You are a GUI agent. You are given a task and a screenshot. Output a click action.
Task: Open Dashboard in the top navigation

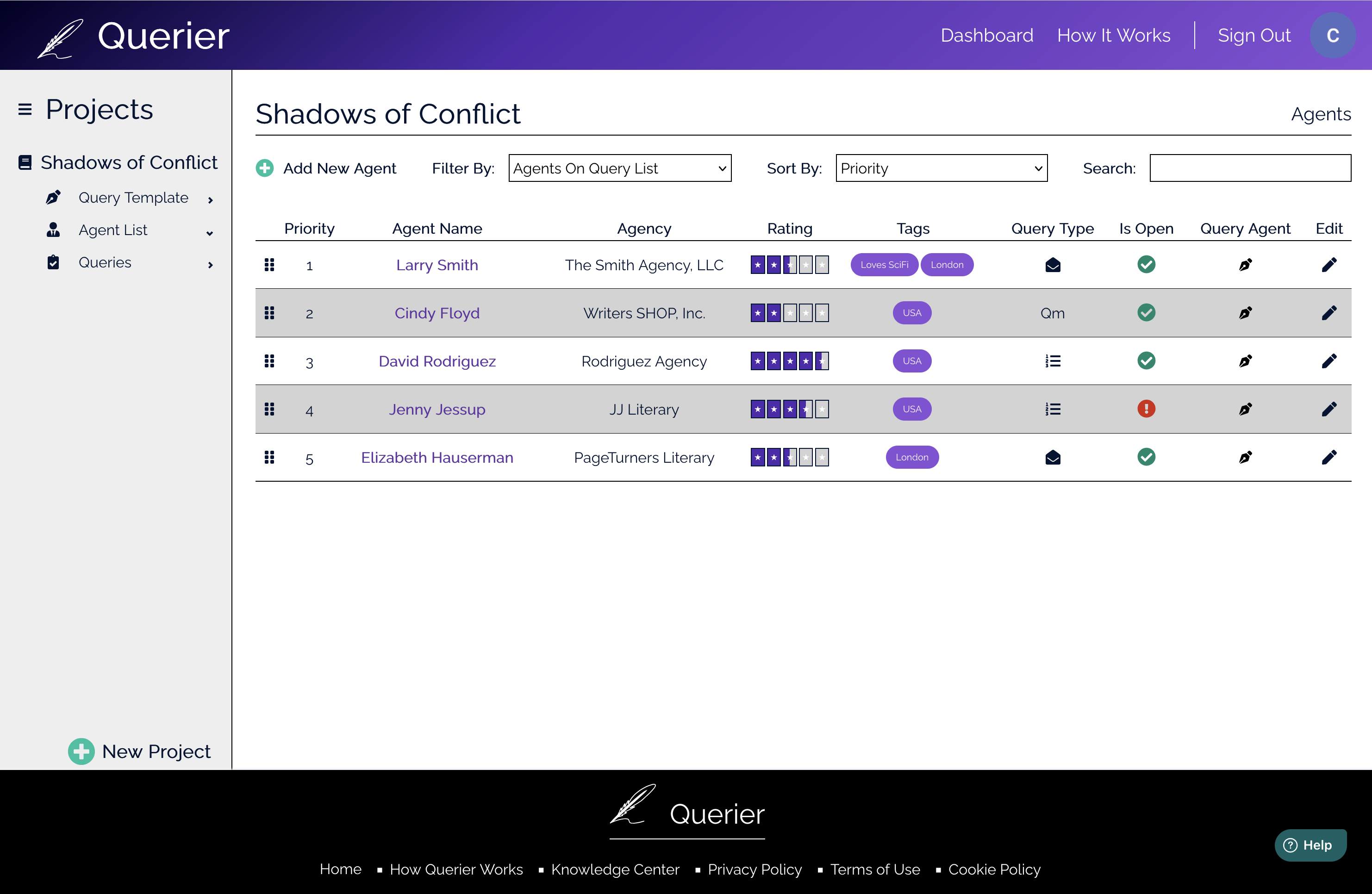coord(987,36)
